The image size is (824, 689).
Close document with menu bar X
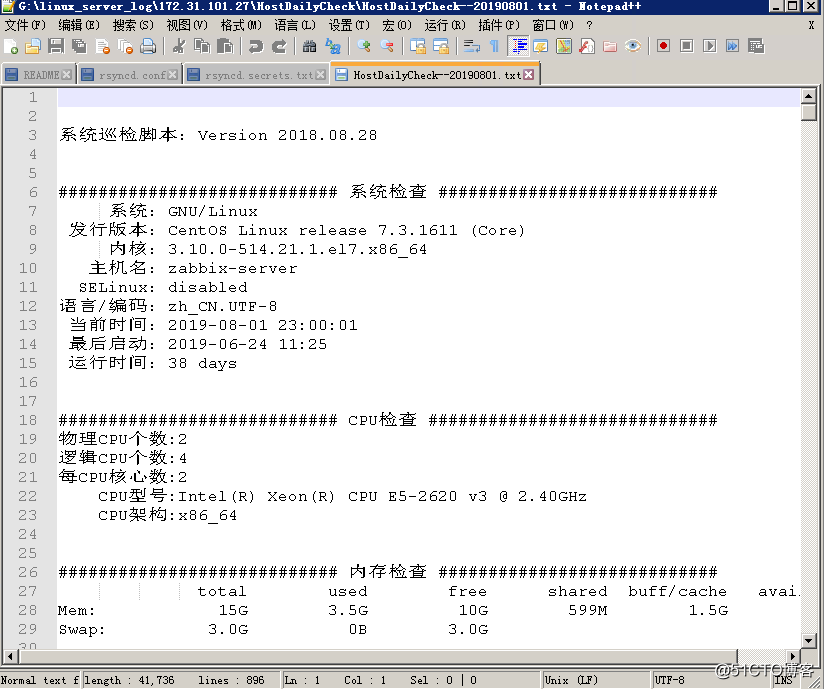811,25
